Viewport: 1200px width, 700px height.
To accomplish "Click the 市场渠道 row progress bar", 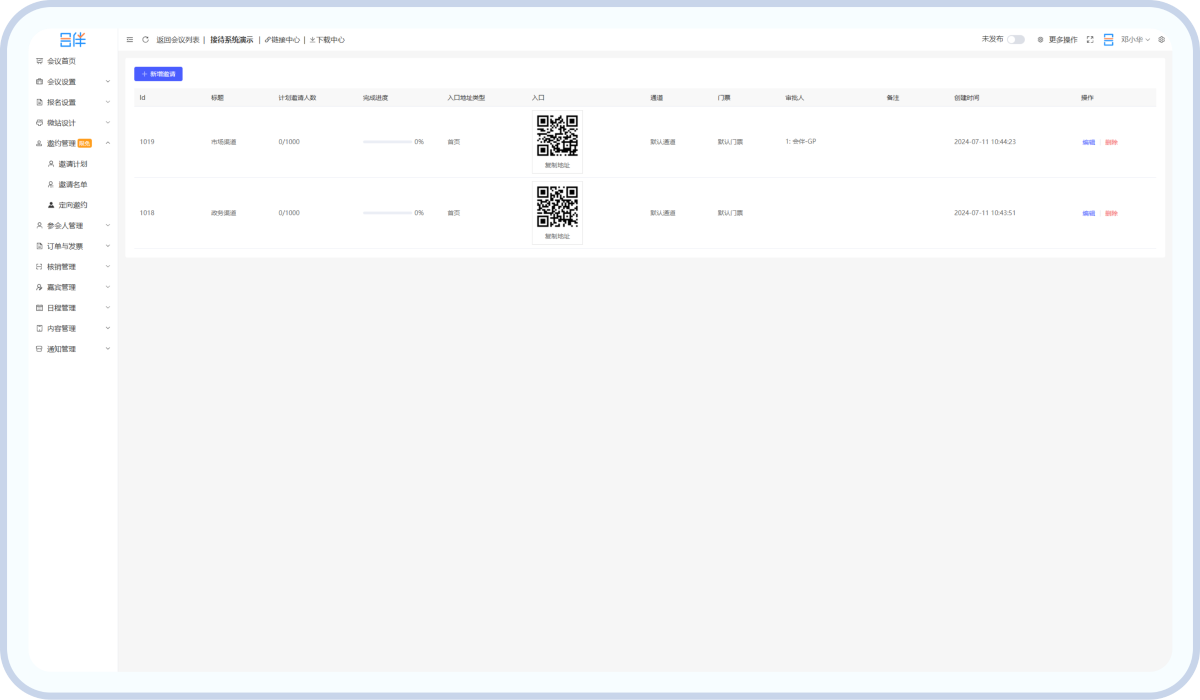I will [x=387, y=142].
